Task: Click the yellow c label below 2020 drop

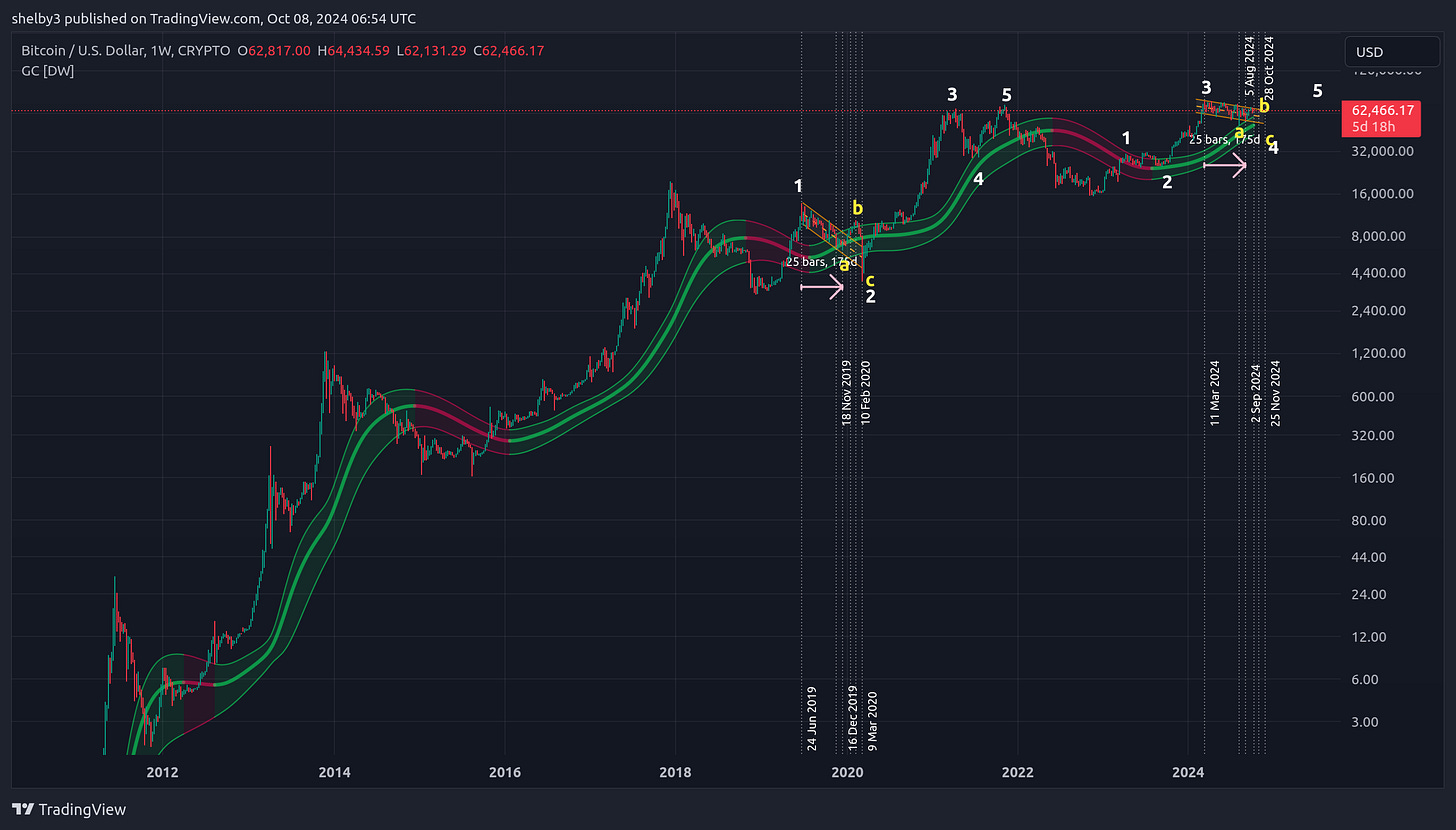Action: 870,279
